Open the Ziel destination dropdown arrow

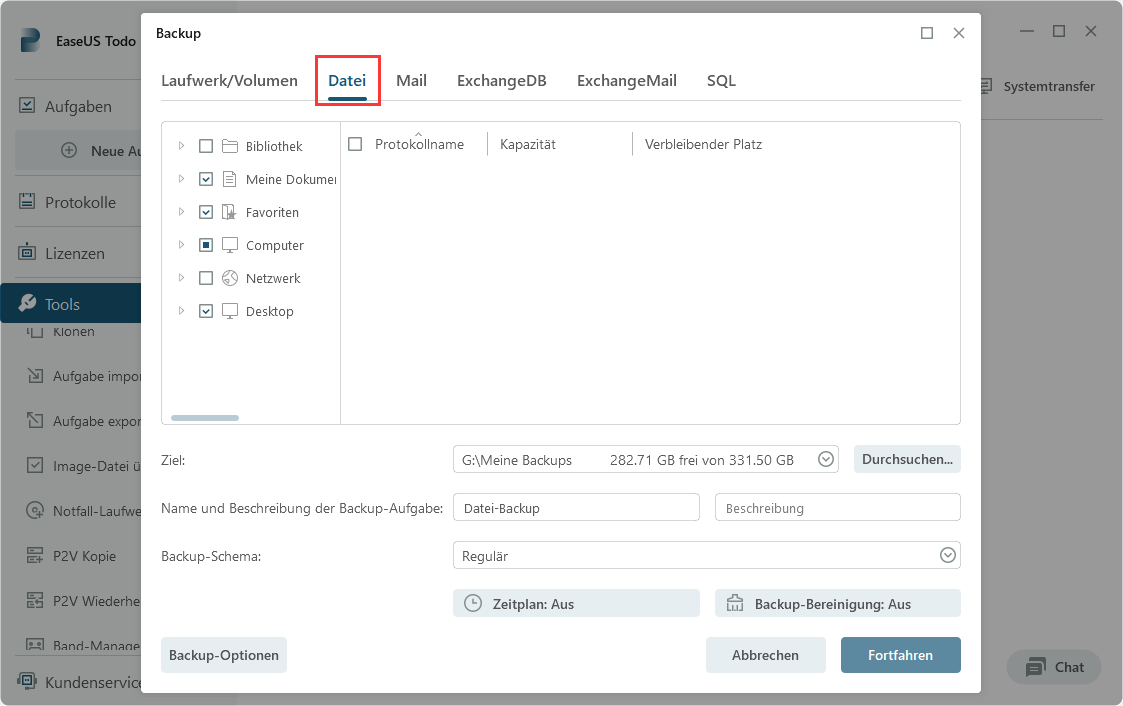tap(826, 460)
